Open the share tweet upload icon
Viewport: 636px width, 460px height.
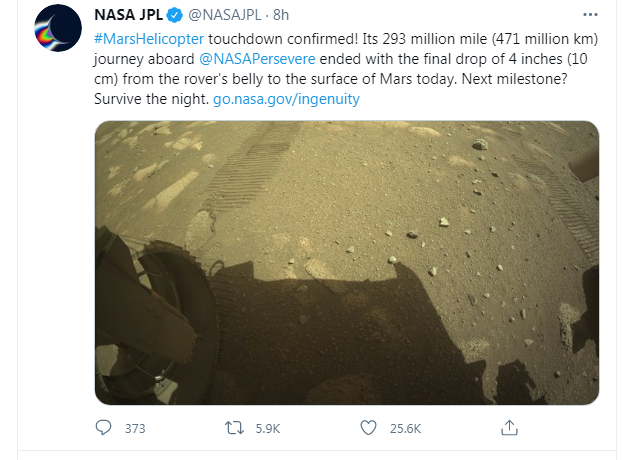coord(509,428)
